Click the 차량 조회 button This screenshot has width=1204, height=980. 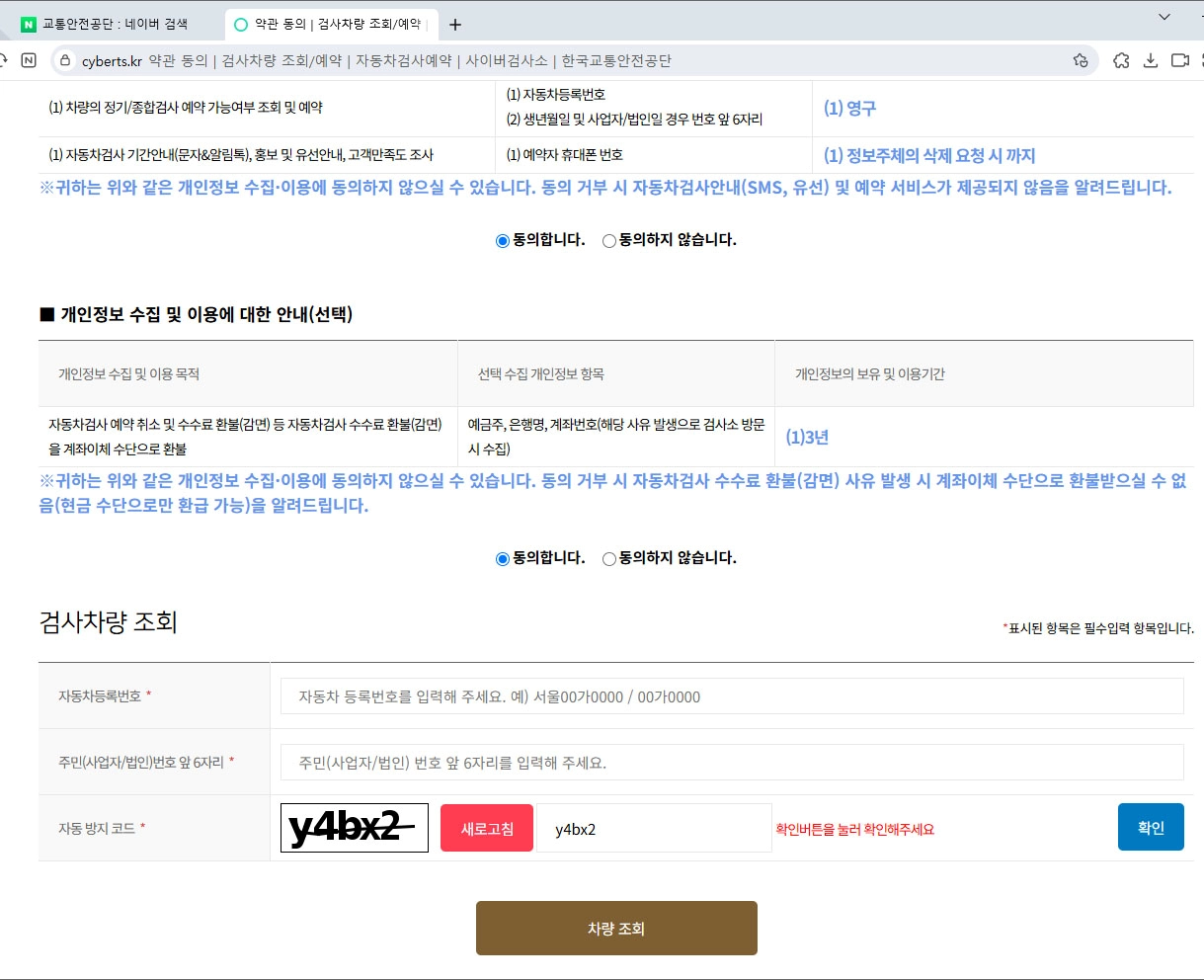[615, 927]
